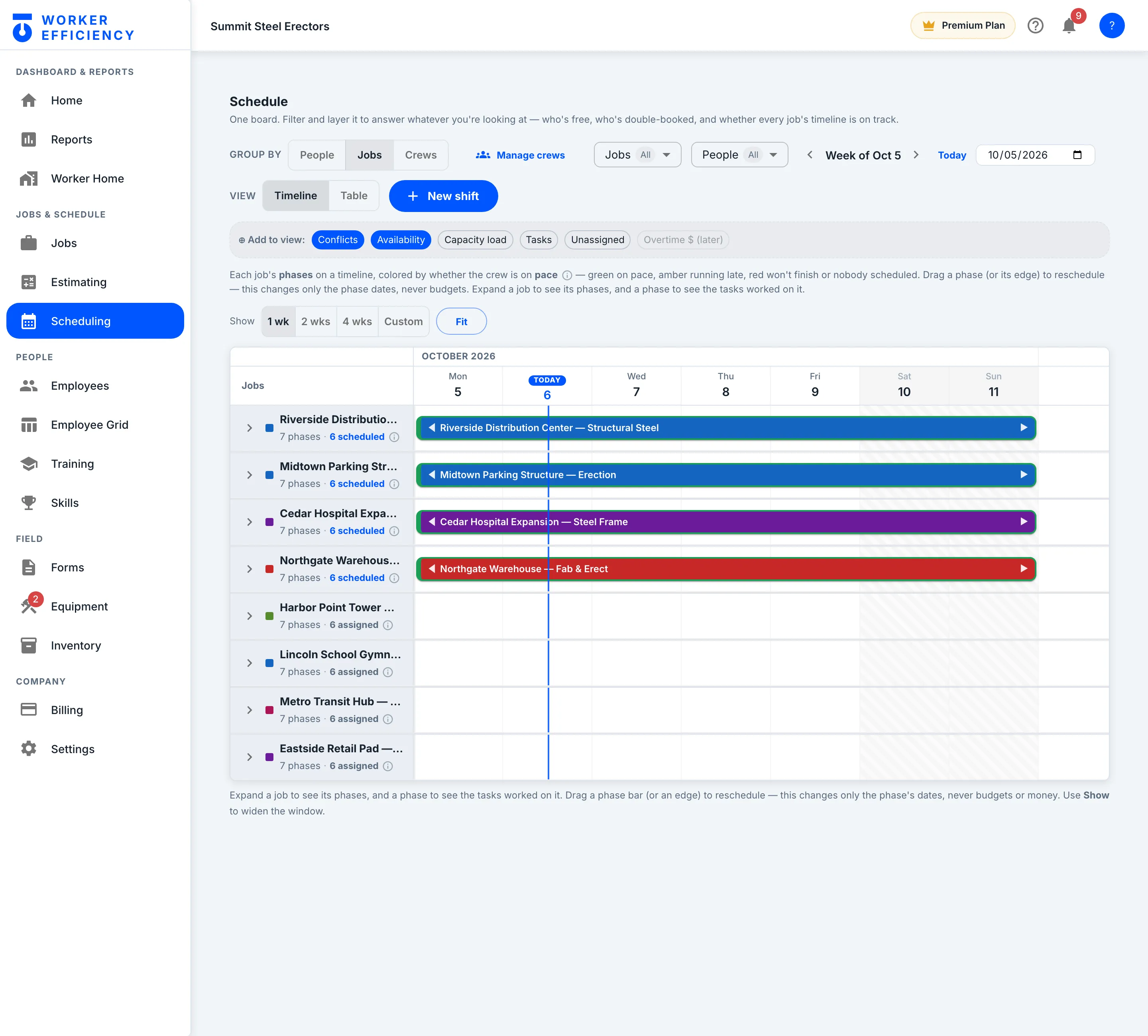Switch to the Table view

pos(354,196)
